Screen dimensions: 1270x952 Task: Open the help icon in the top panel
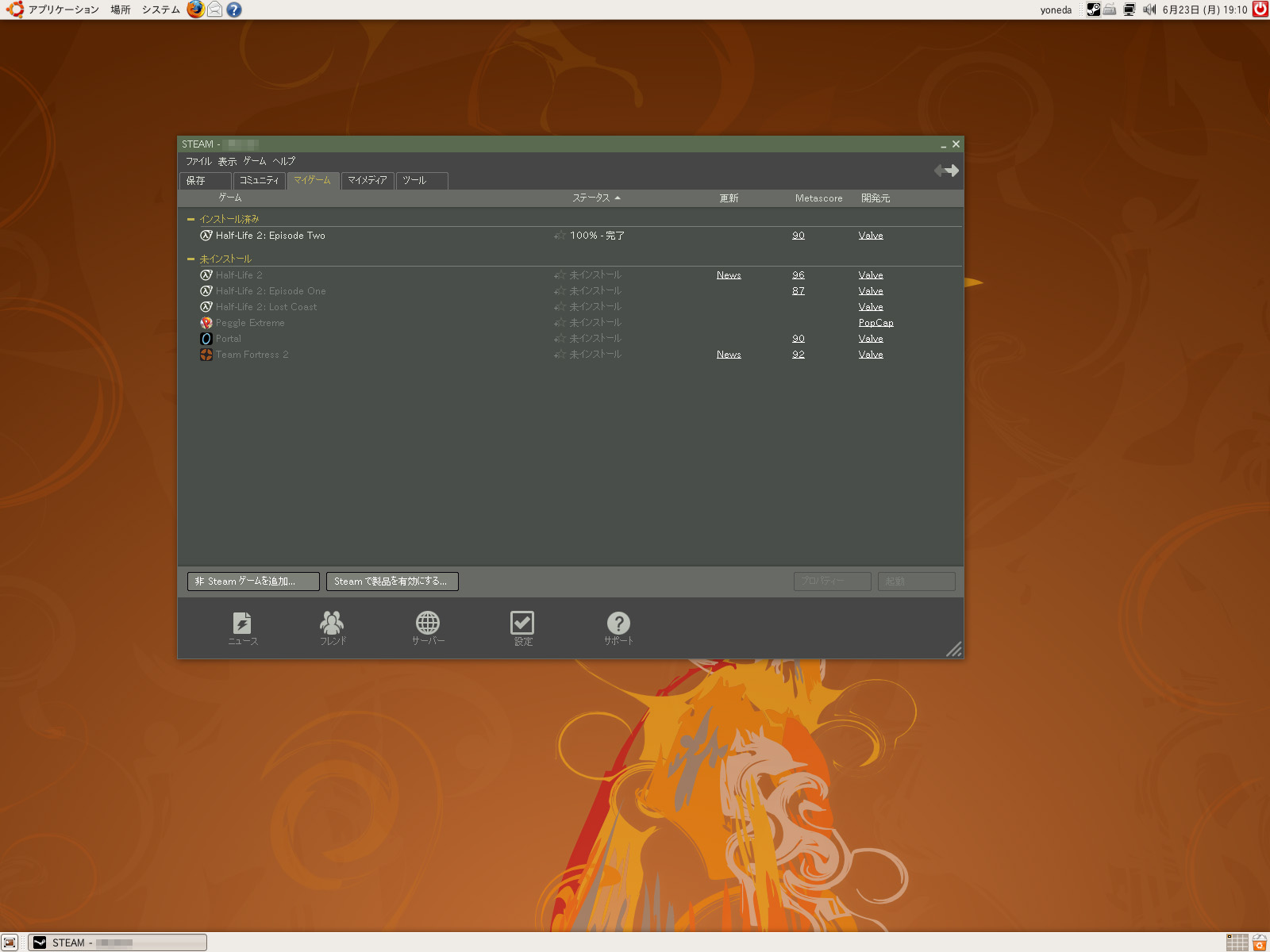[233, 10]
